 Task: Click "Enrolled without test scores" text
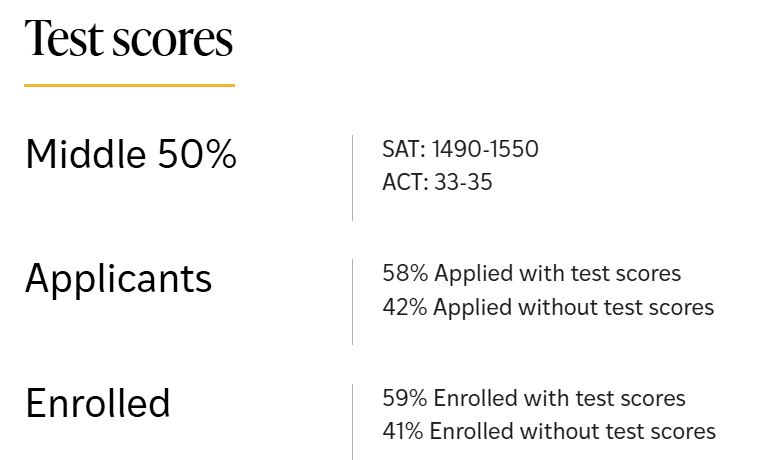click(x=575, y=432)
